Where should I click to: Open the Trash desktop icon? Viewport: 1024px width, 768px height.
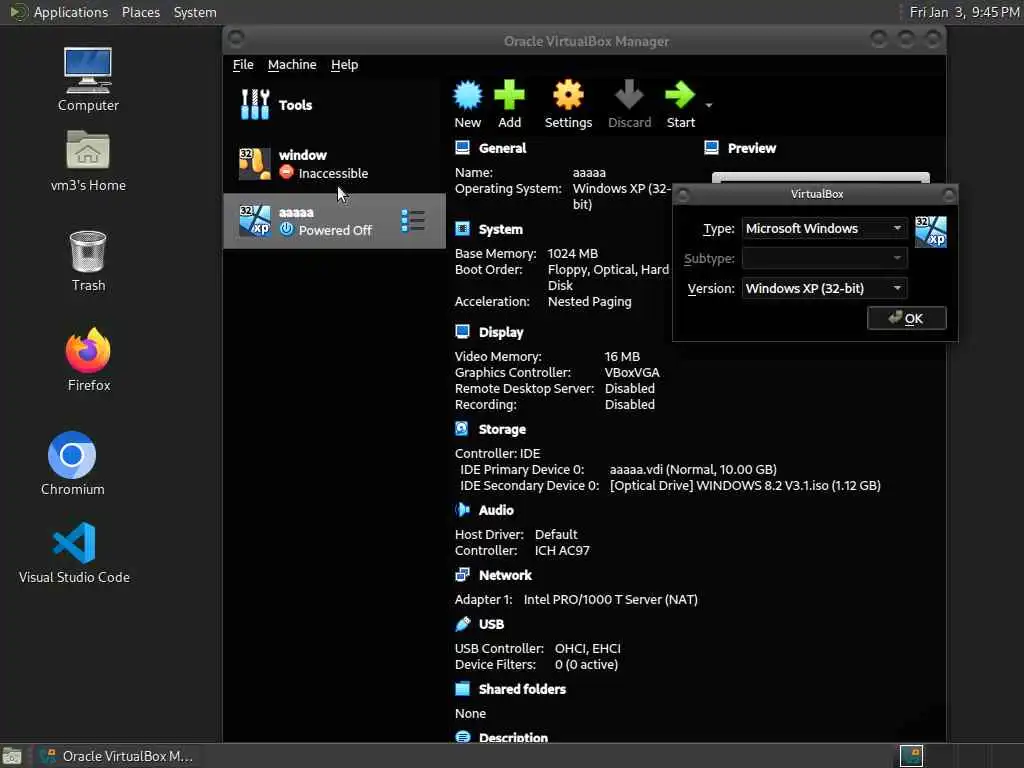point(88,261)
